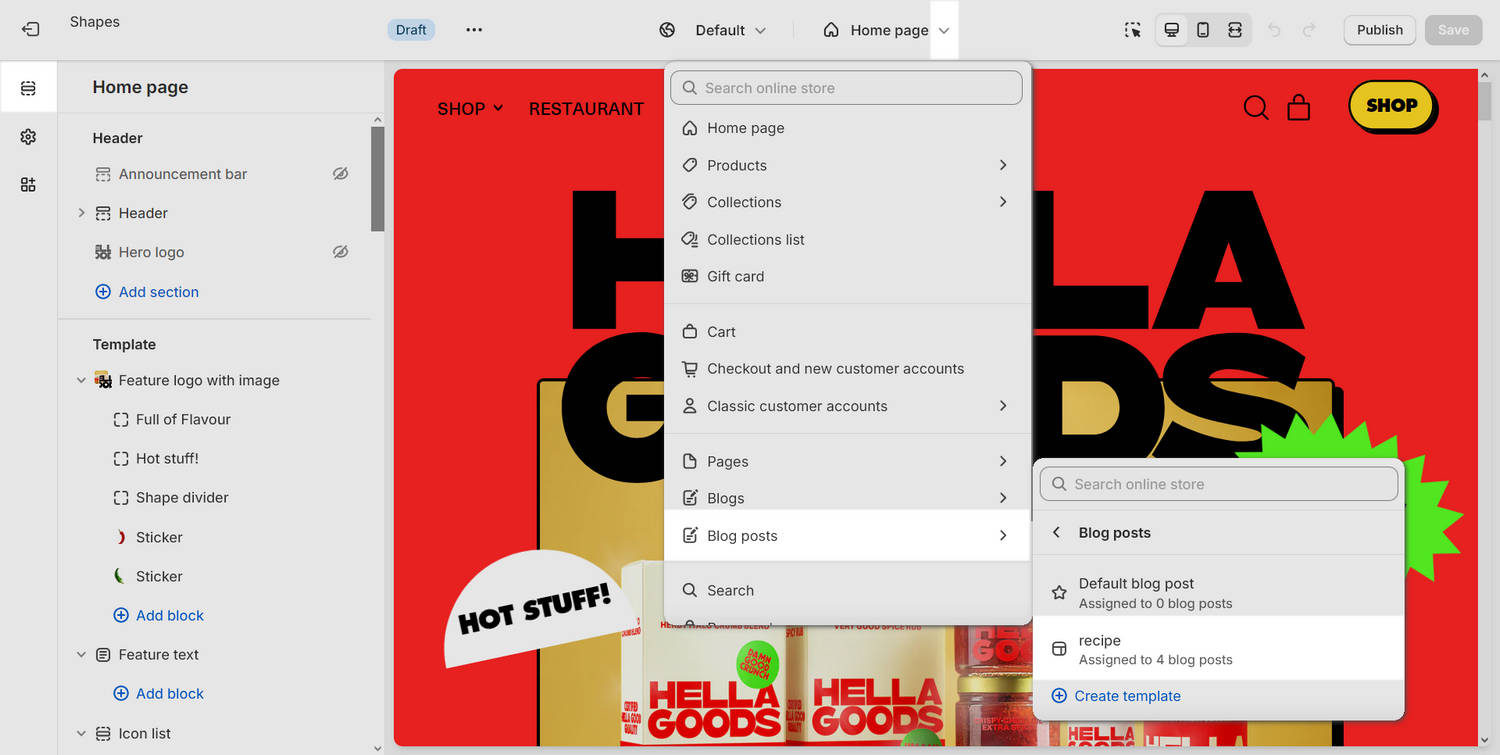Open the three-dots more actions menu
Screen dimensions: 1500x755
coord(474,30)
